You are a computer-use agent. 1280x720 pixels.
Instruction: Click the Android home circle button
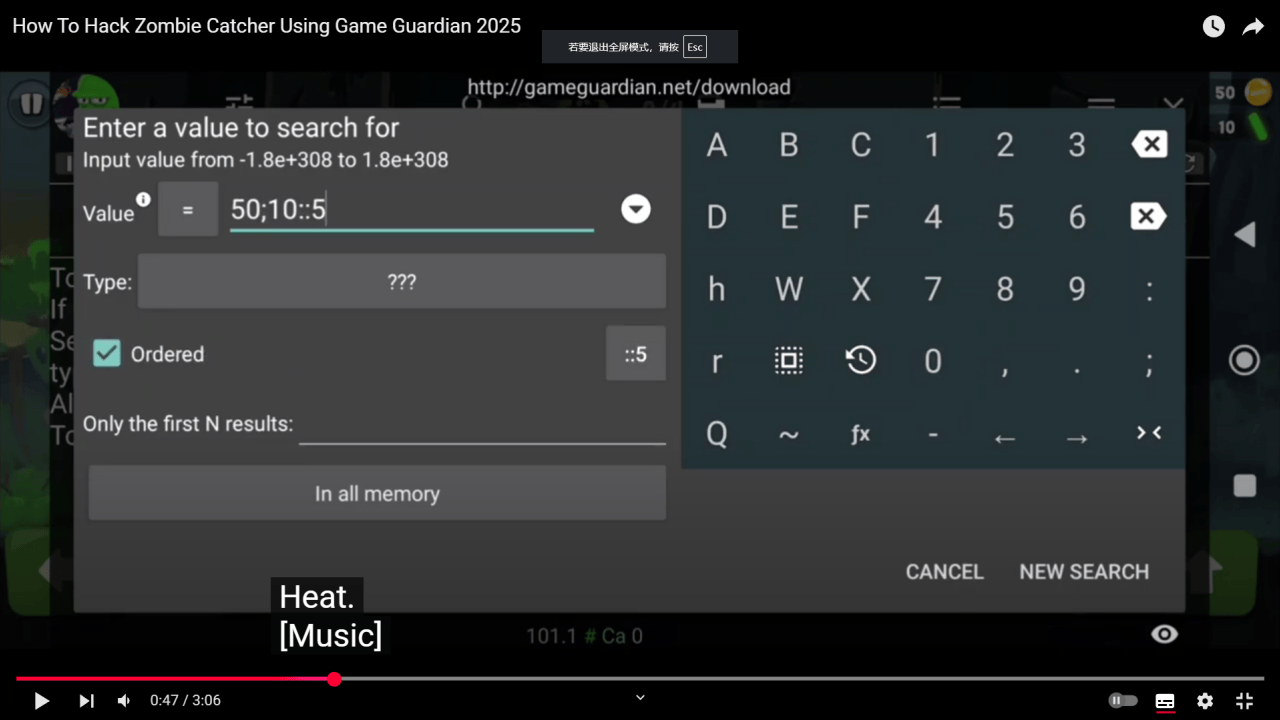tap(1244, 360)
